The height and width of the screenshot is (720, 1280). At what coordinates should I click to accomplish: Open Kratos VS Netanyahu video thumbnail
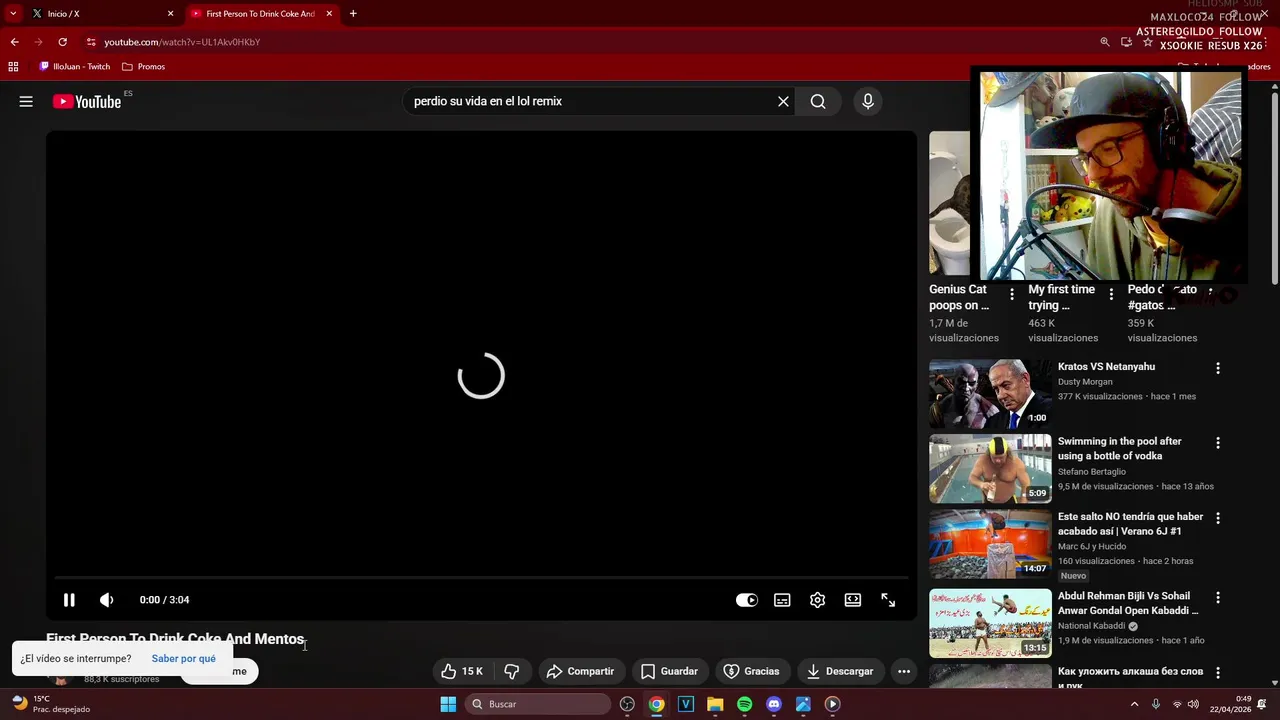(990, 393)
